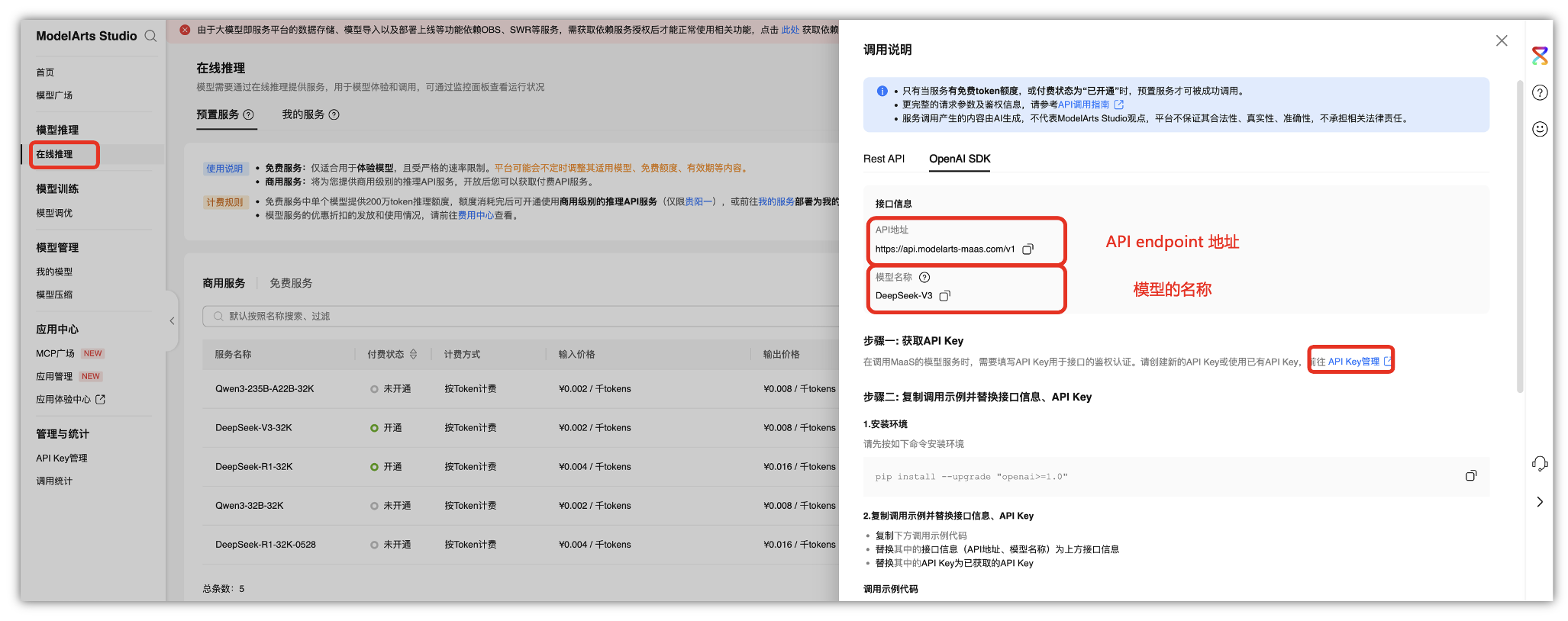Open 模型压缩 in the sidebar
This screenshot has width=1568, height=621.
(54, 294)
